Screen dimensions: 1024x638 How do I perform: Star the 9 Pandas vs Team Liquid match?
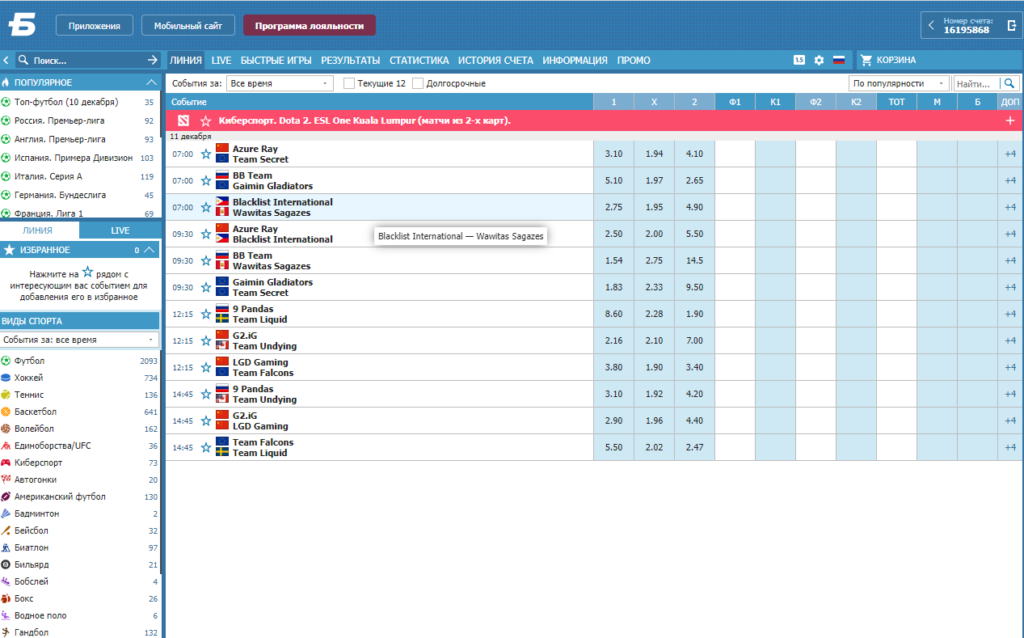[x=206, y=314]
